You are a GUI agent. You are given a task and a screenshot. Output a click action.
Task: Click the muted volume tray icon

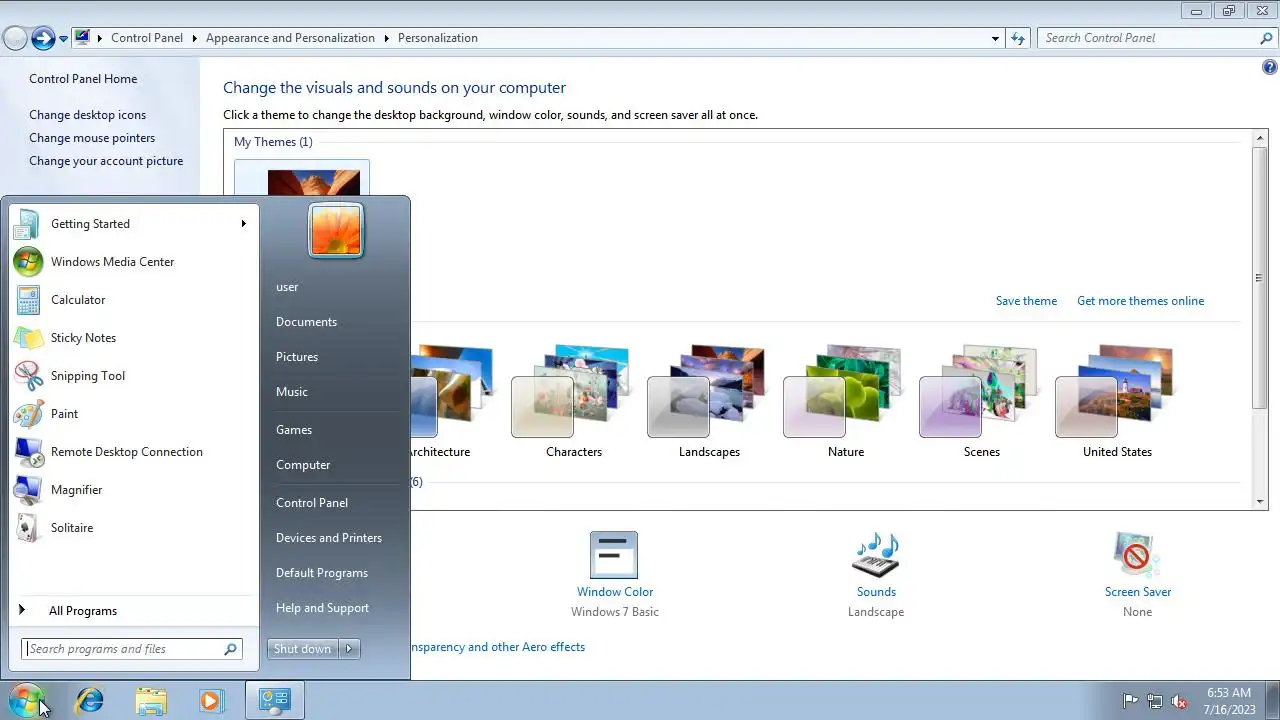click(x=1179, y=701)
